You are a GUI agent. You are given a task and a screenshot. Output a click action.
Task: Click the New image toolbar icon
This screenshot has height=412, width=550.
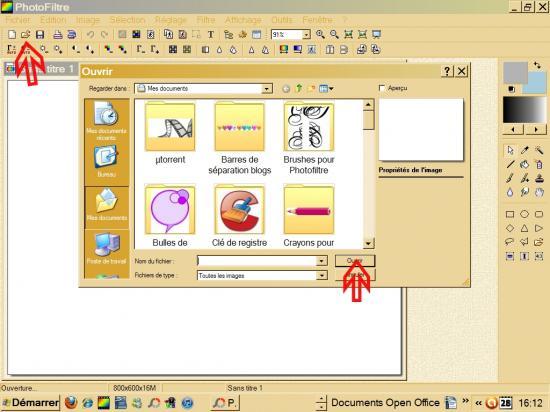[x=12, y=34]
